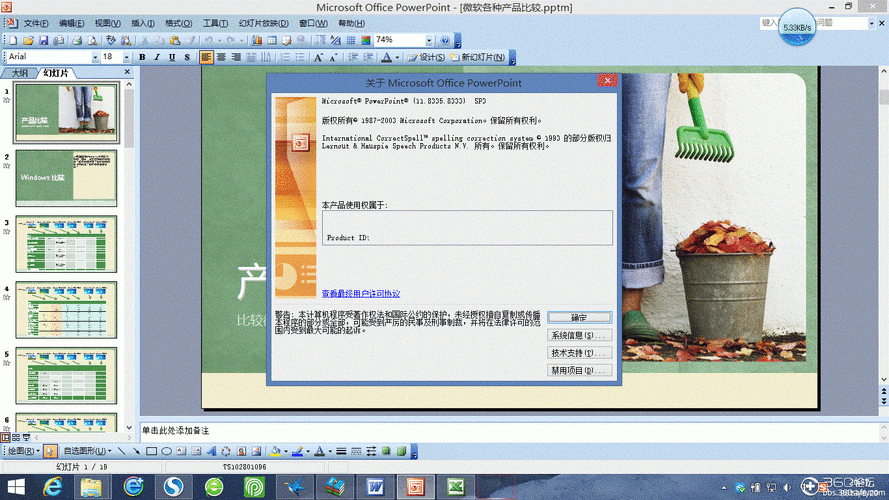Screen dimensions: 889x500
Task: Select the Oval drawing tool
Action: coord(166,451)
